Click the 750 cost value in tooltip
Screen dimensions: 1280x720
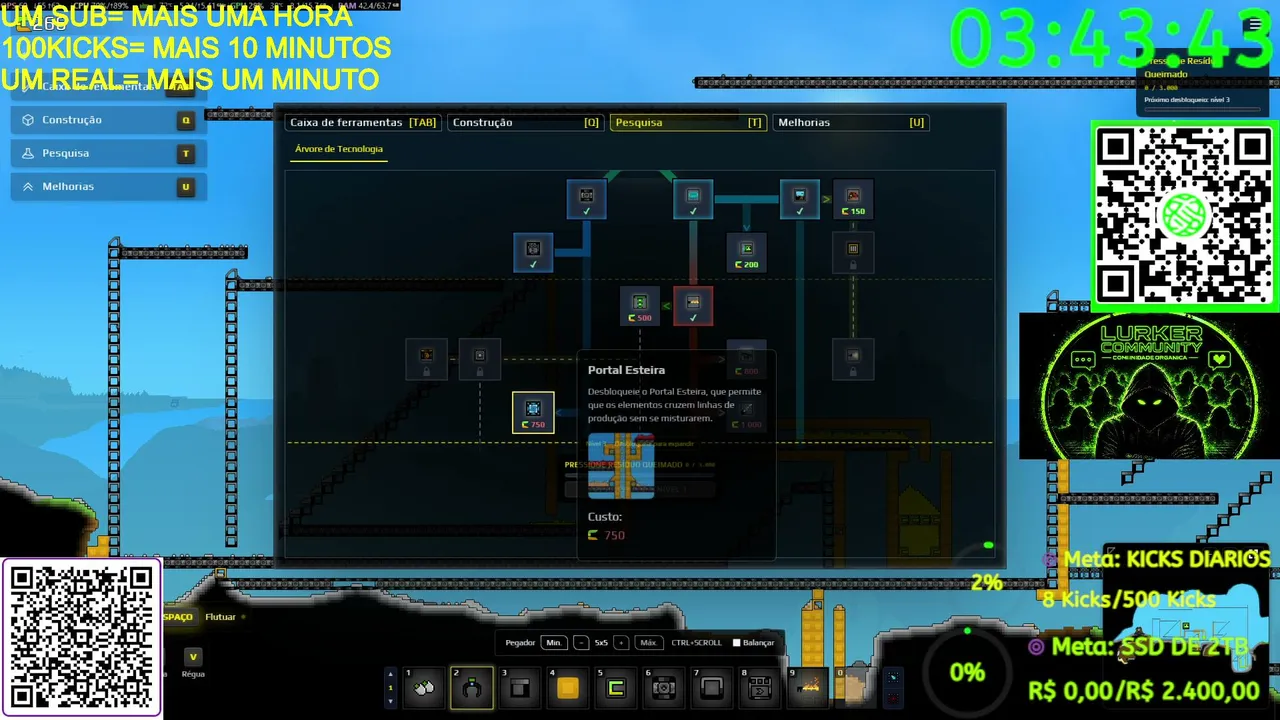coord(614,535)
